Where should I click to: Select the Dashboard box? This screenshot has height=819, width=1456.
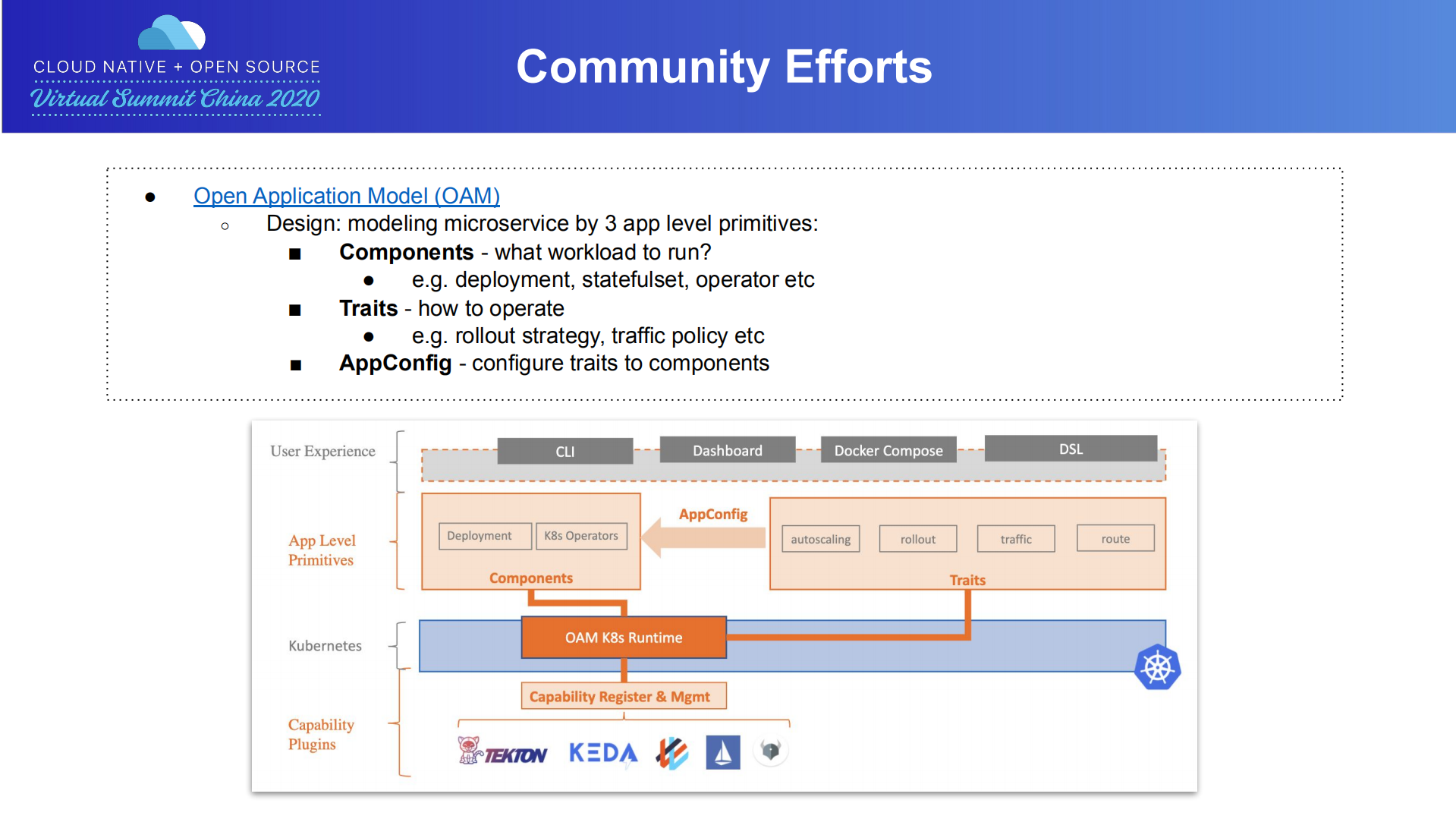(x=728, y=450)
